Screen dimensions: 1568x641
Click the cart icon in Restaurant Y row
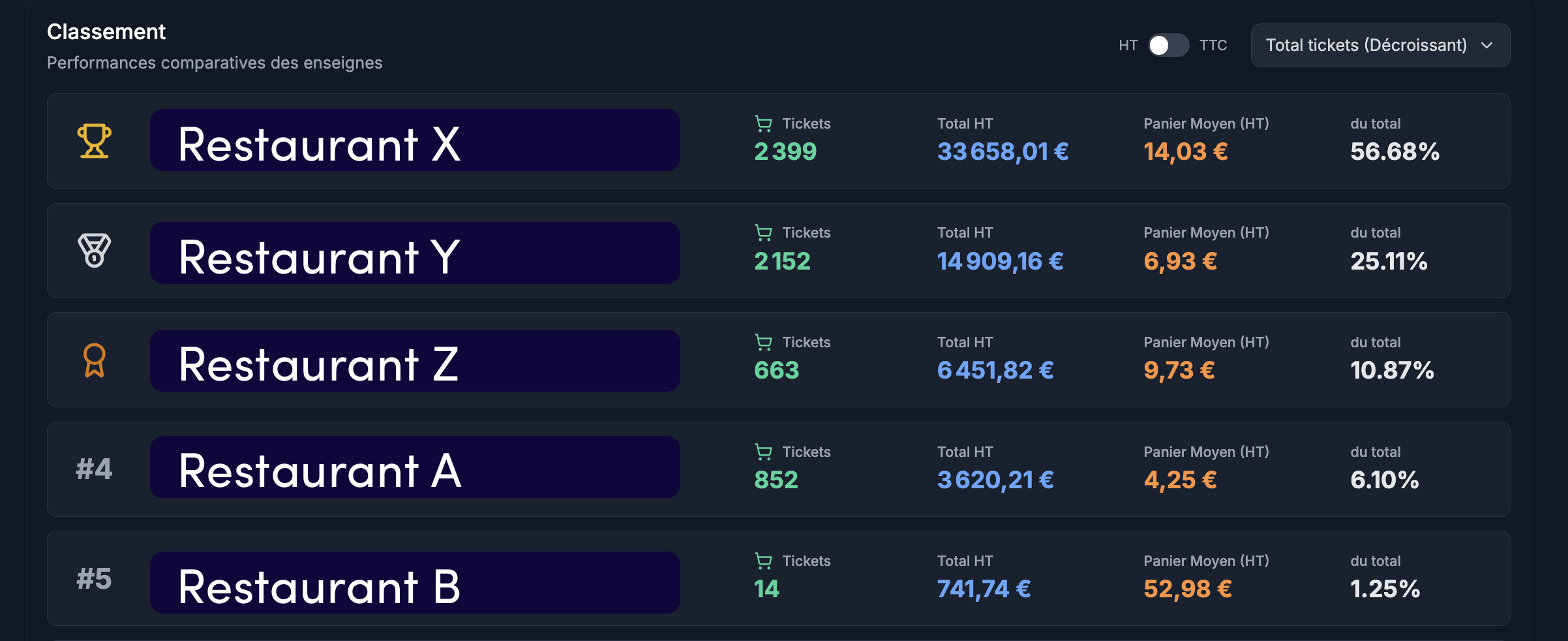(763, 232)
